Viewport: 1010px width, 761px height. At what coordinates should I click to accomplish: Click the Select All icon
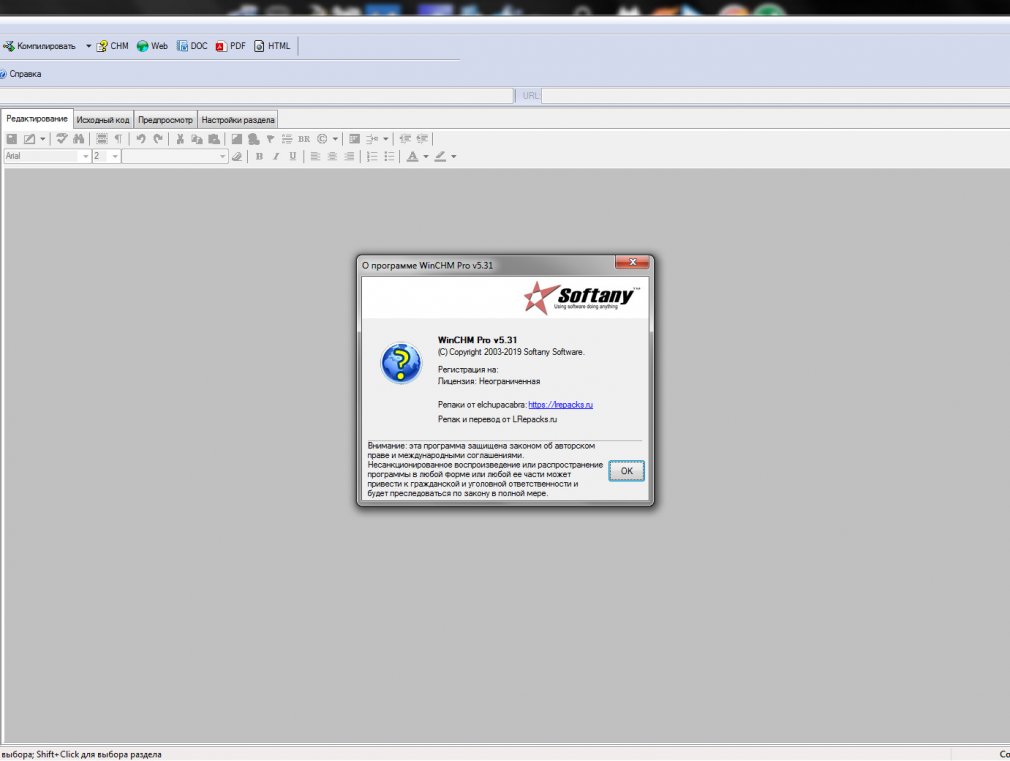tap(102, 139)
